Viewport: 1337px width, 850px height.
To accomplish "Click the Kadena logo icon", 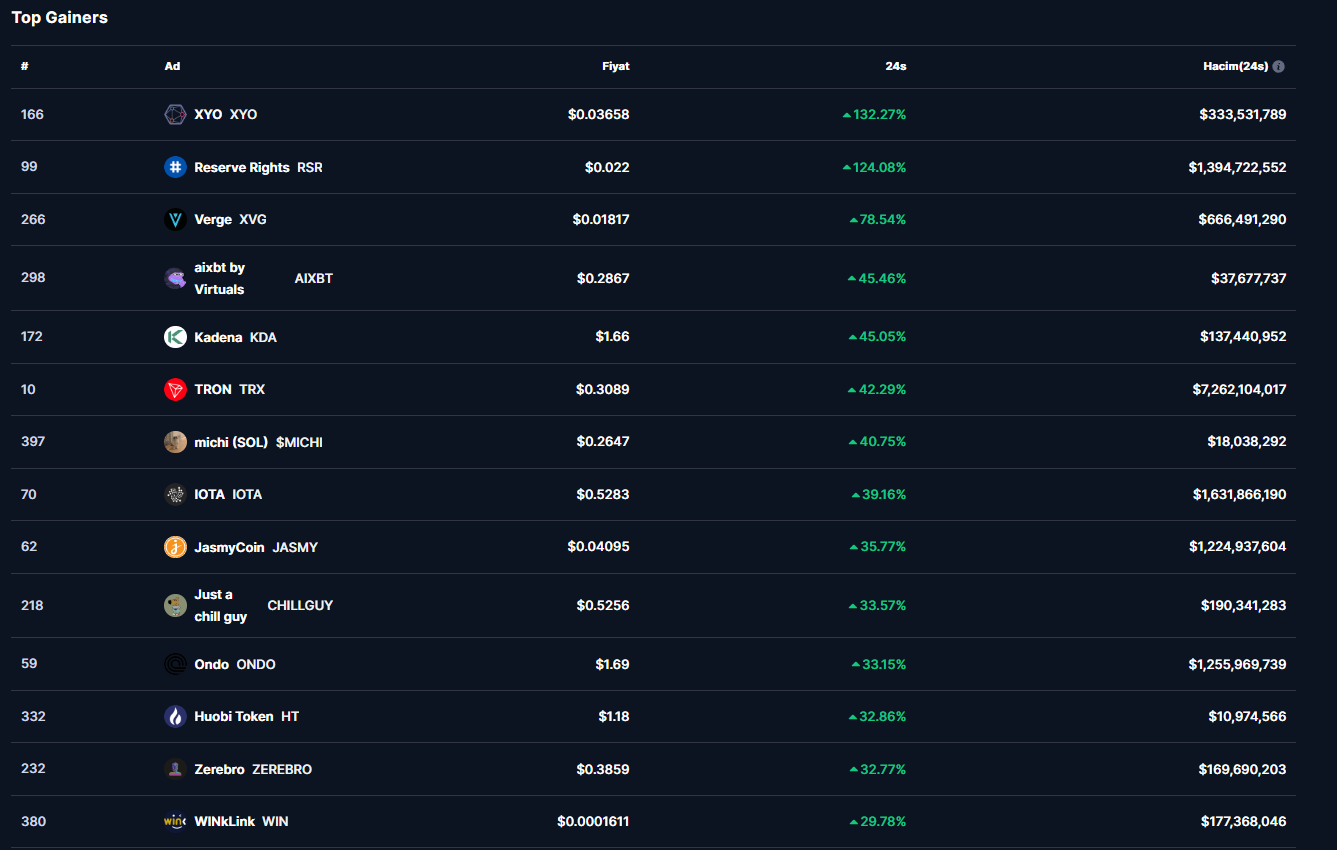I will point(175,337).
